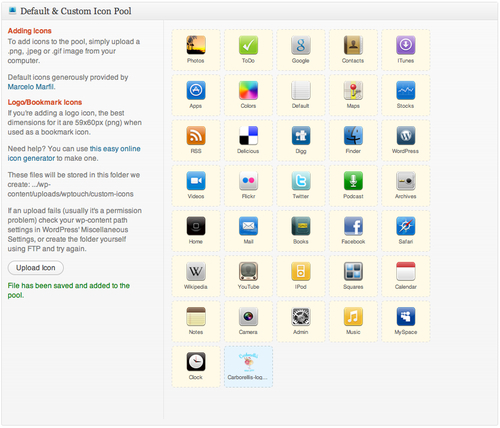The width and height of the screenshot is (500, 428).
Task: Choose the green Podcast microphone icon
Action: tap(353, 181)
